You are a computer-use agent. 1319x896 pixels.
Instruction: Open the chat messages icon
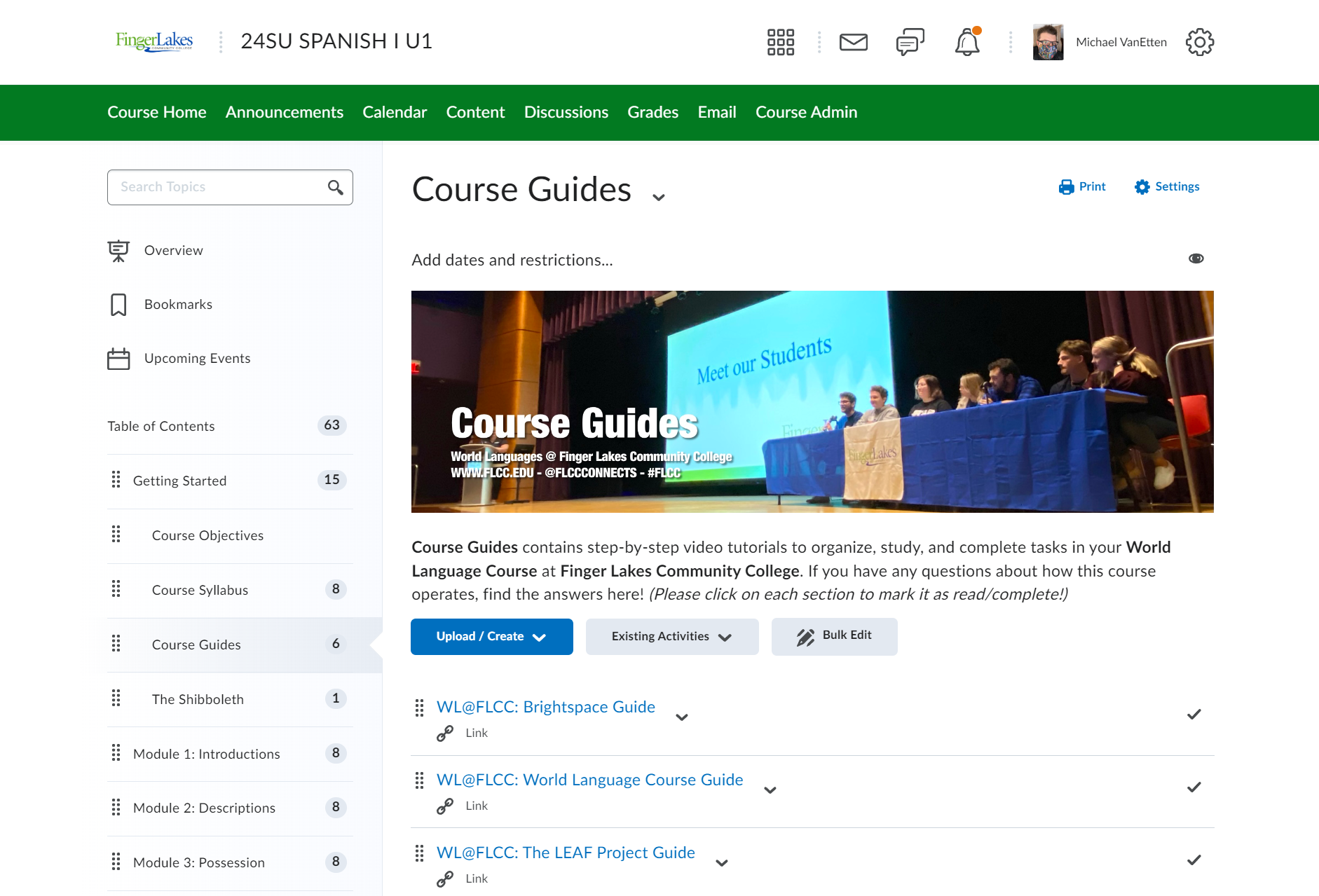[x=909, y=42]
